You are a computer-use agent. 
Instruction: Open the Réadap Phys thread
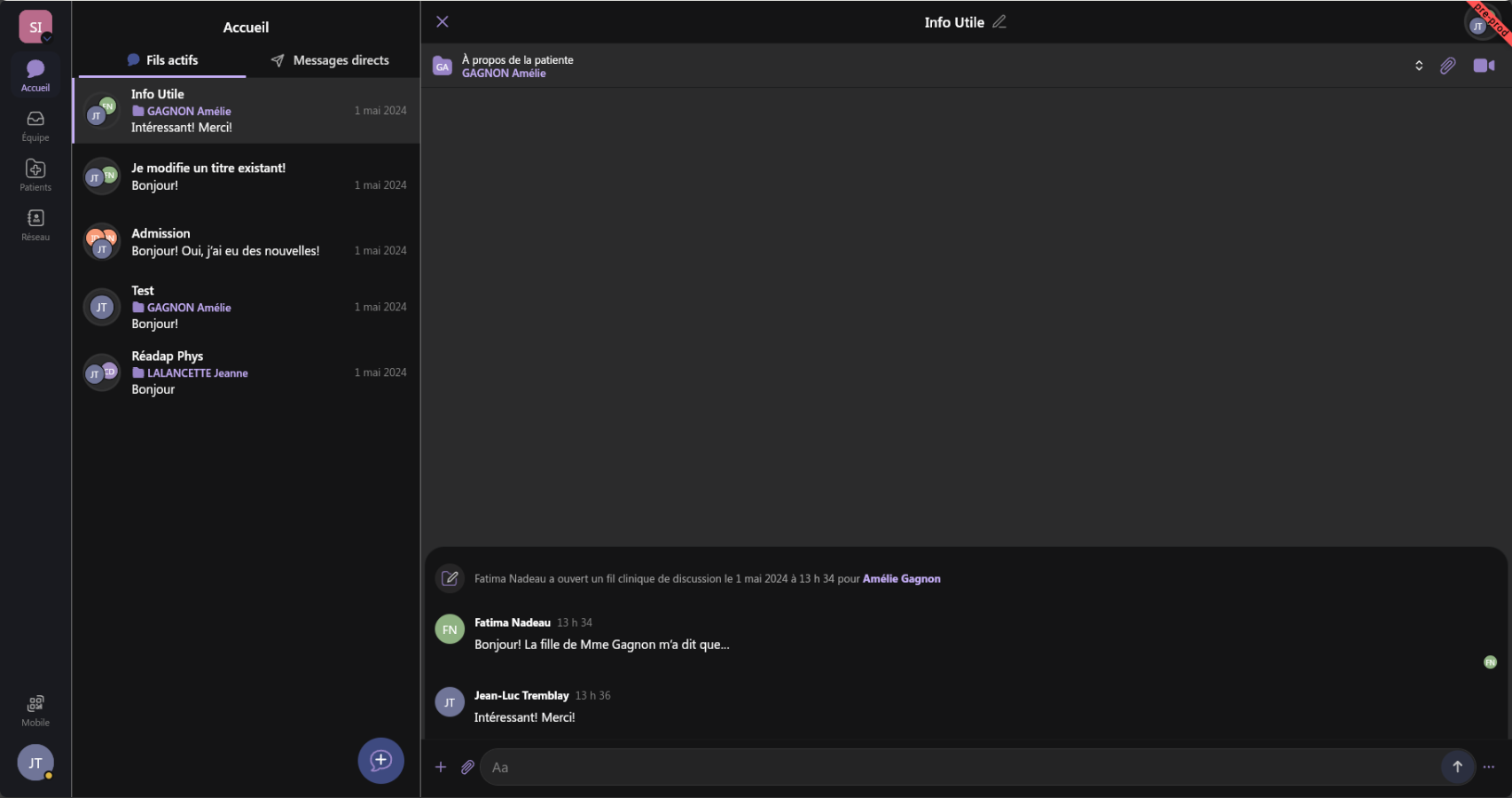tap(246, 372)
